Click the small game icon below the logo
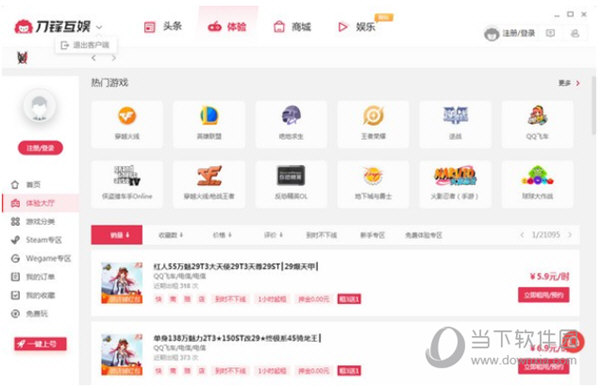The width and height of the screenshot is (600, 388). pyautogui.click(x=22, y=57)
